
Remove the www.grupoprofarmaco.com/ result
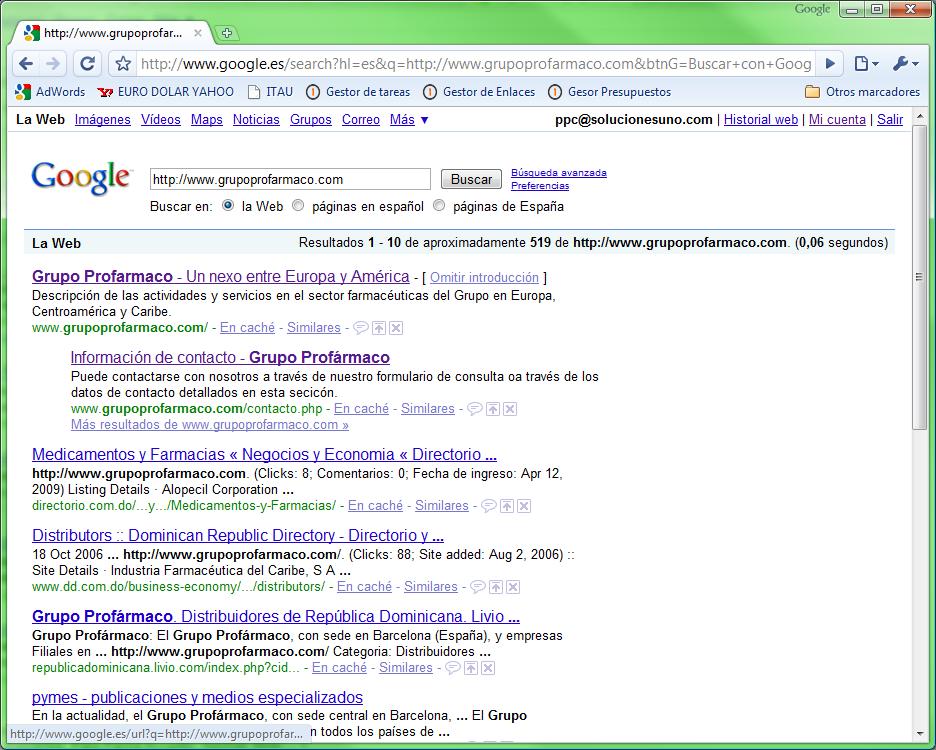[x=396, y=328]
